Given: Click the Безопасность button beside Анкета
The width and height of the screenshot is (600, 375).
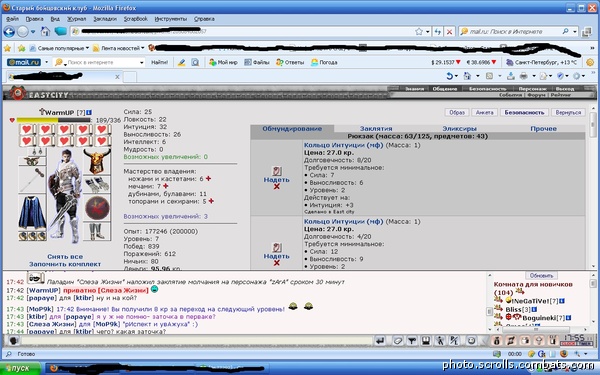Looking at the screenshot, I should pyautogui.click(x=524, y=112).
